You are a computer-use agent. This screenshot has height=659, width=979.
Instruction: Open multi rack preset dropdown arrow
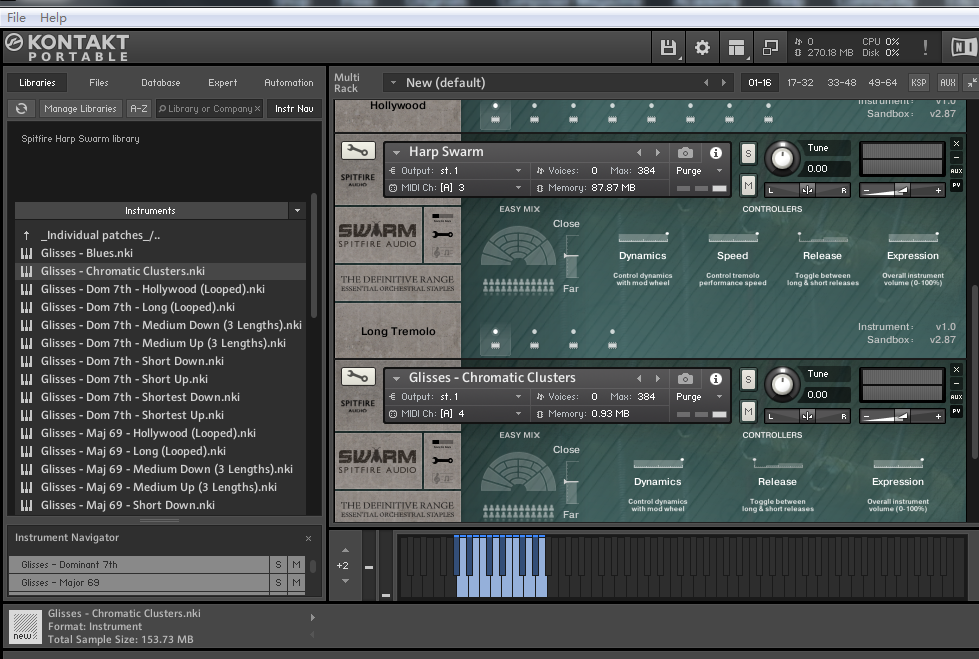tap(393, 82)
